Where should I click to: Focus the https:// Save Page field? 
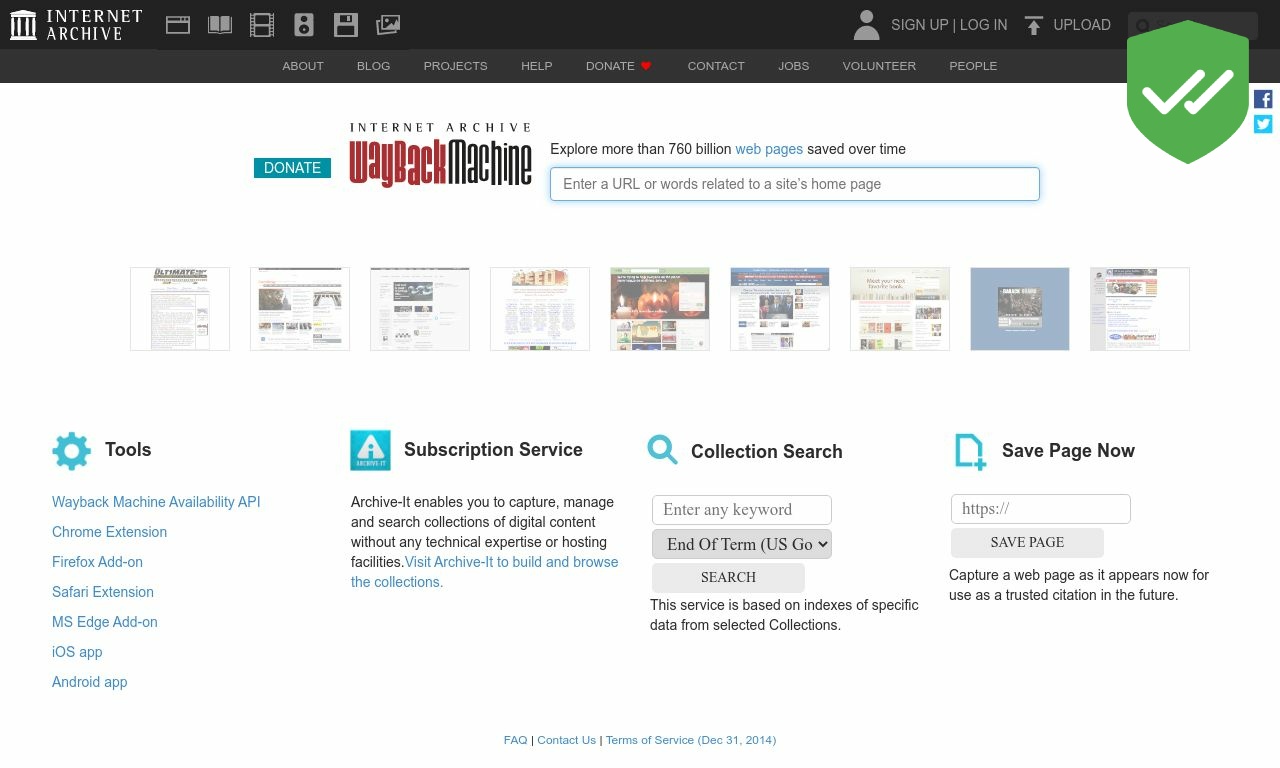click(1041, 509)
